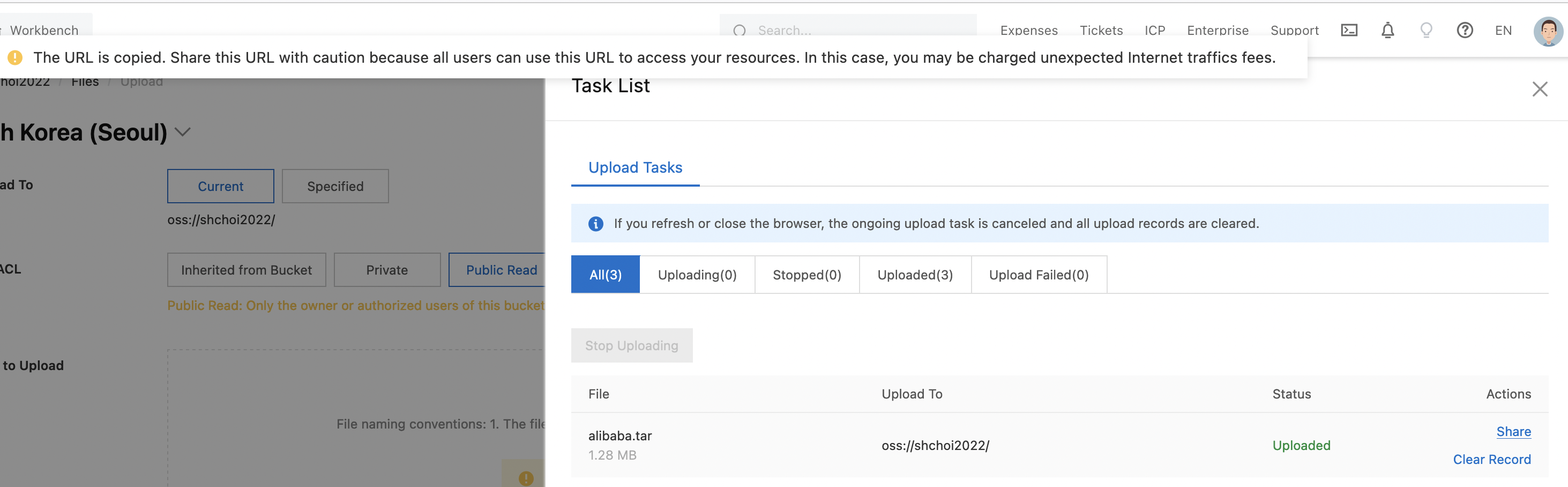
Task: Switch language via EN selector
Action: point(1503,30)
